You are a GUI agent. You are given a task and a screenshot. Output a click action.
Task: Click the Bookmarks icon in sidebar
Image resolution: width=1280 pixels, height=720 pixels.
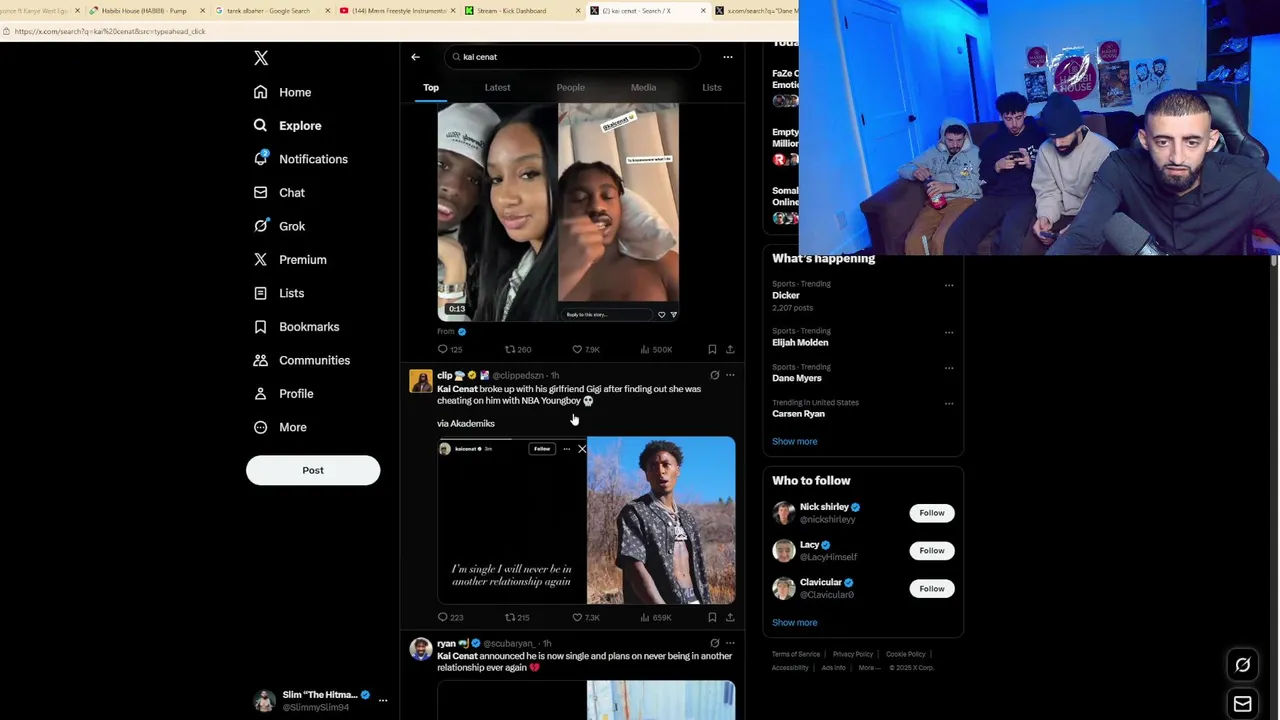pyautogui.click(x=260, y=326)
